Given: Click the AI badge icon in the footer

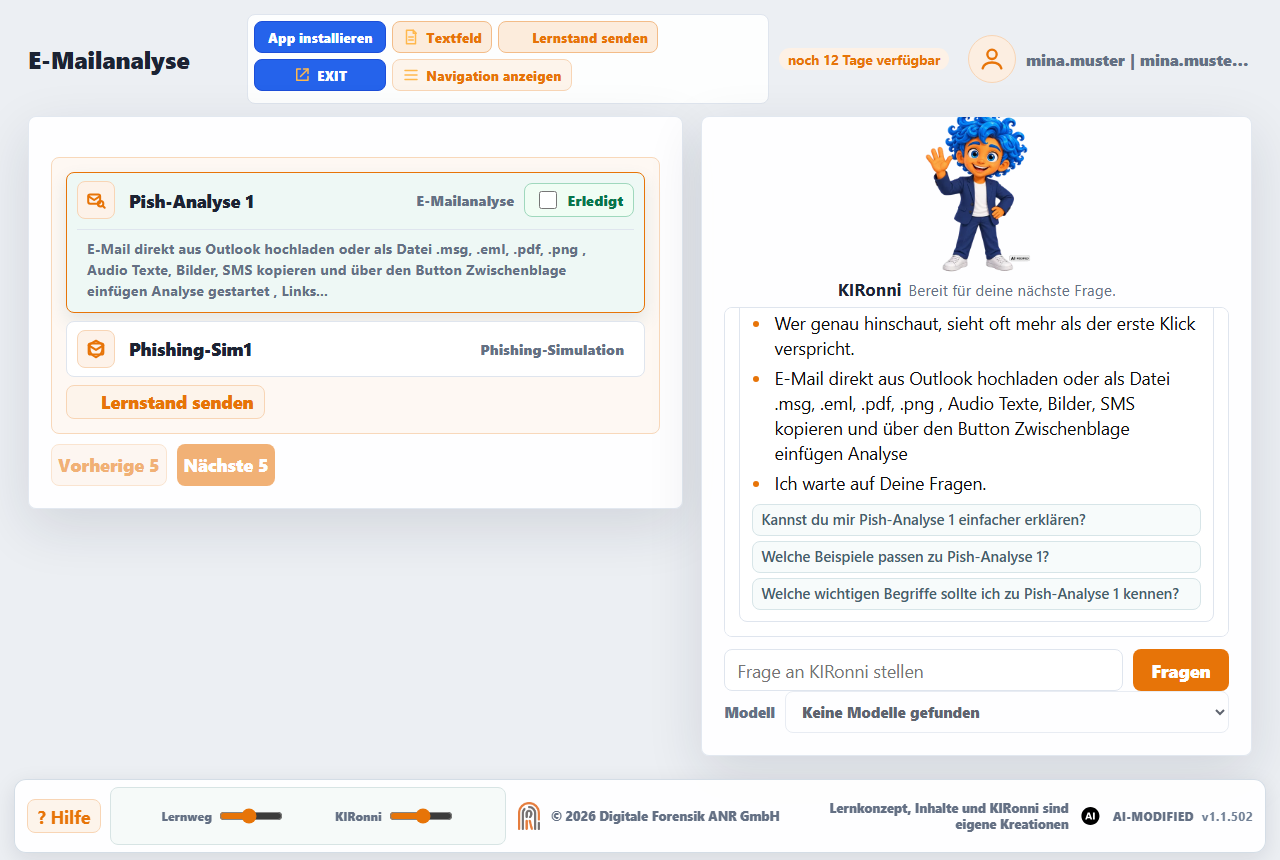Looking at the screenshot, I should (1091, 816).
